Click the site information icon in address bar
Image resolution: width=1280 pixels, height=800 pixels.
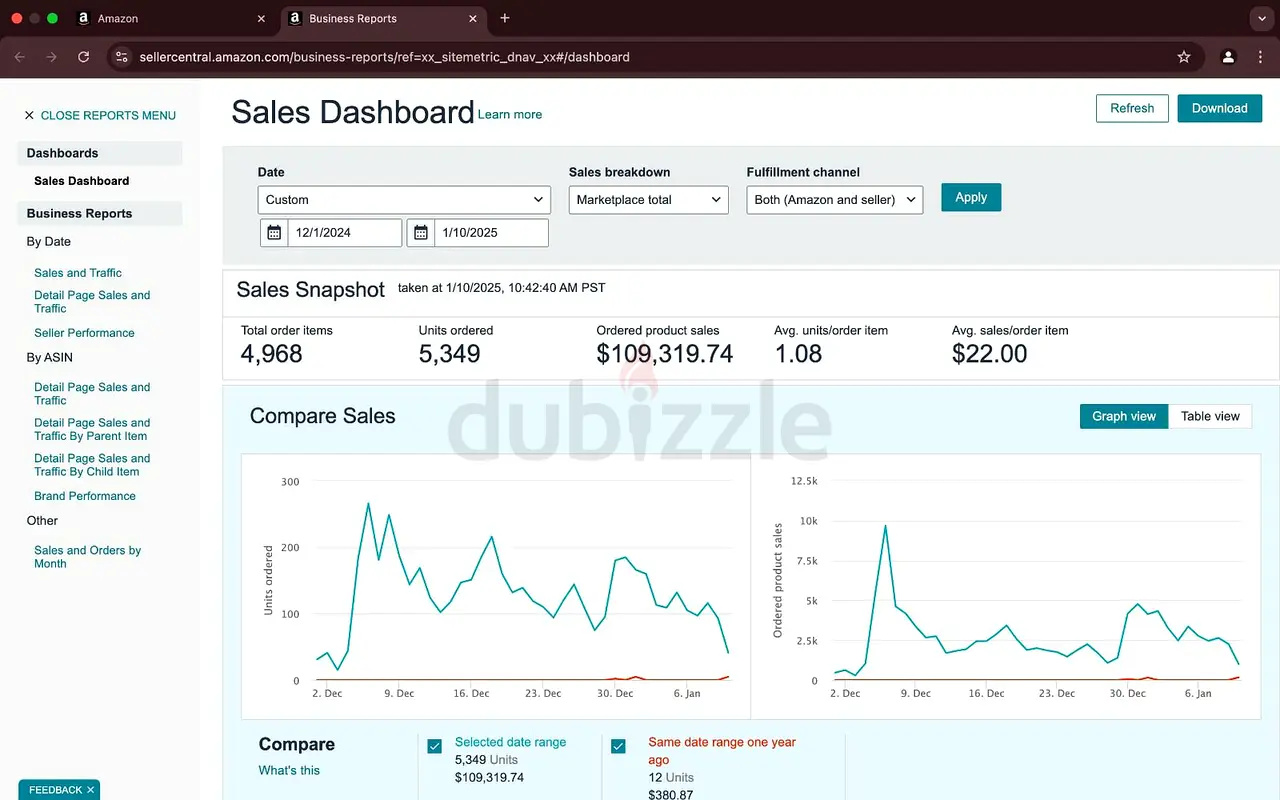(122, 57)
